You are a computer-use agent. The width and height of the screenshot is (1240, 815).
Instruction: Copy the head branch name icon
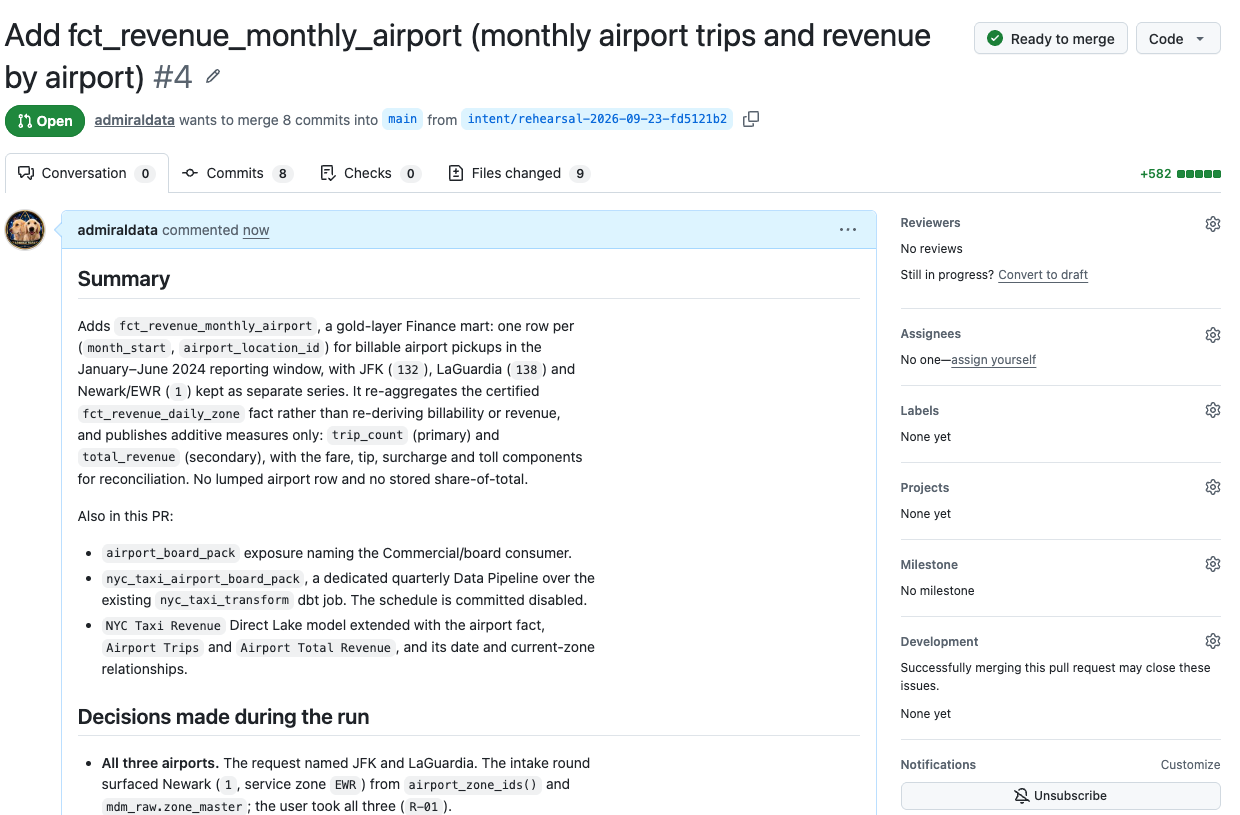(x=751, y=119)
